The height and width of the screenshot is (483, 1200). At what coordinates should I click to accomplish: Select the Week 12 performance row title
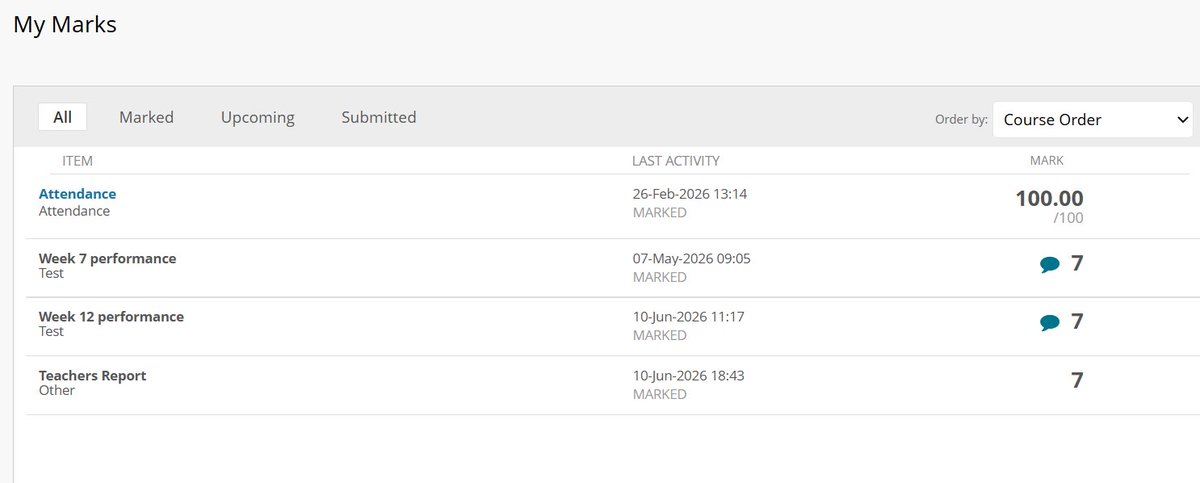tap(111, 316)
